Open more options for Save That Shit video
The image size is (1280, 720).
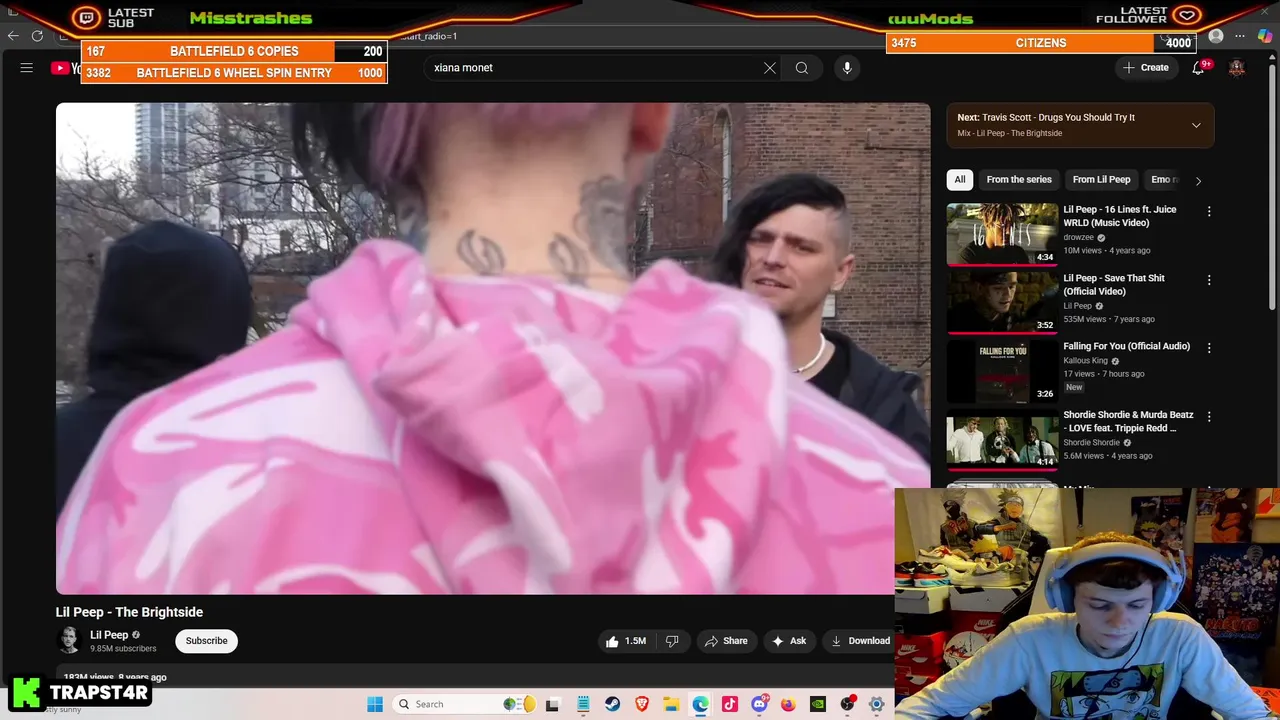(1209, 280)
